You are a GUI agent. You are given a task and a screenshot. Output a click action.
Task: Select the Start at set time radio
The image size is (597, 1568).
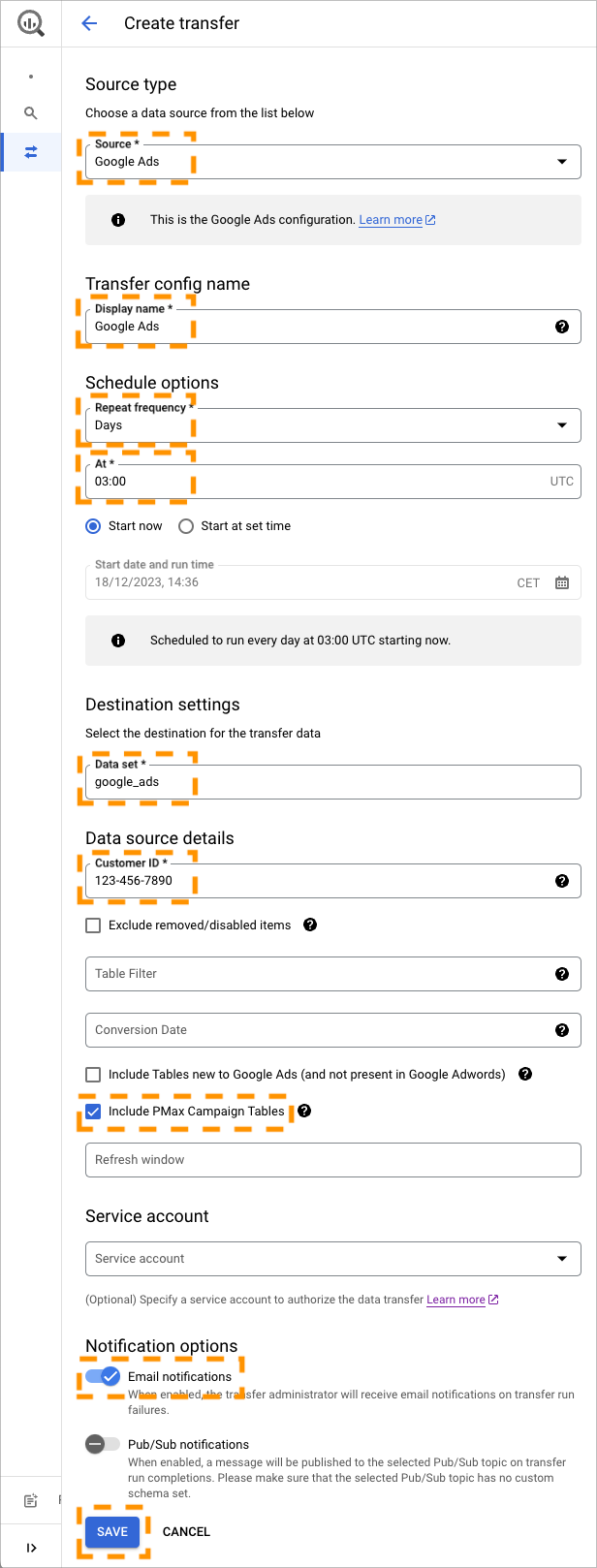click(x=186, y=526)
